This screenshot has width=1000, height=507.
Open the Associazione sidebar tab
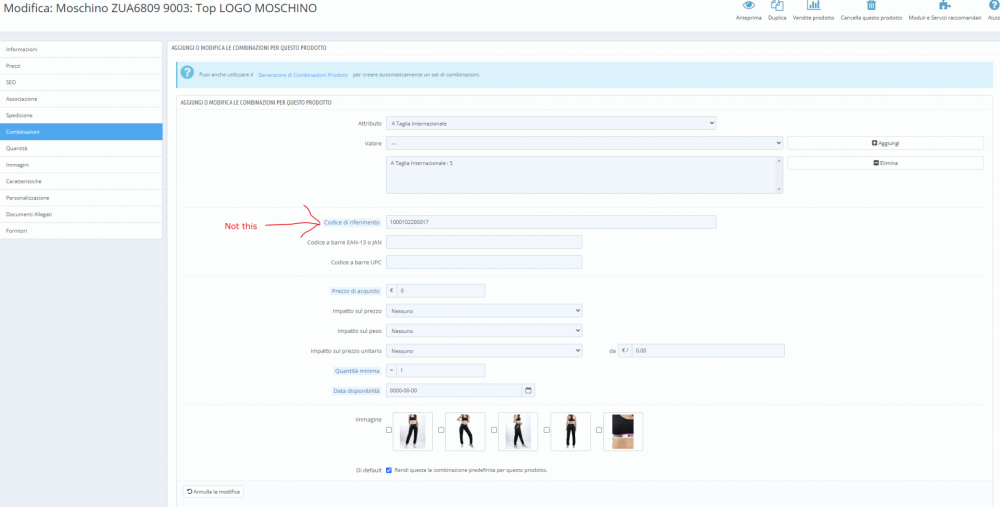81,99
